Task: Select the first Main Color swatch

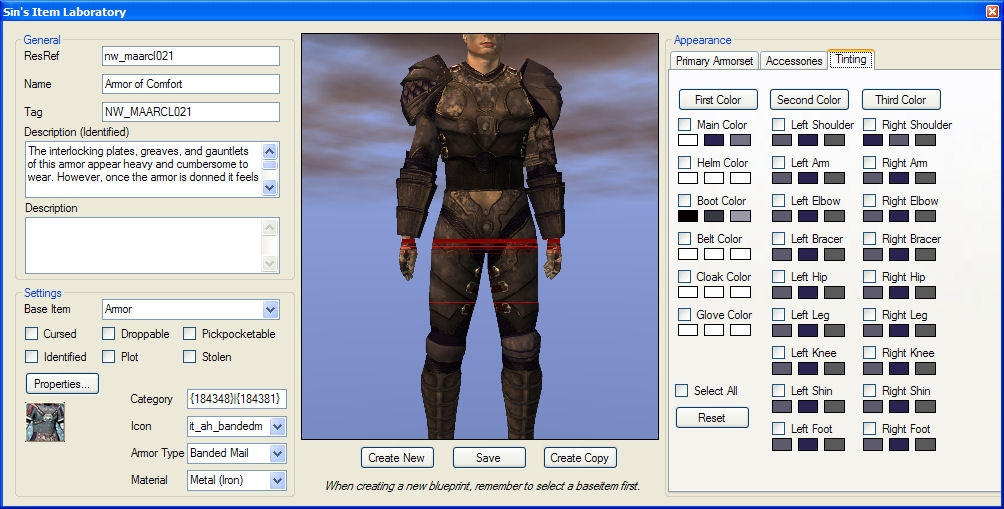Action: pos(688,140)
